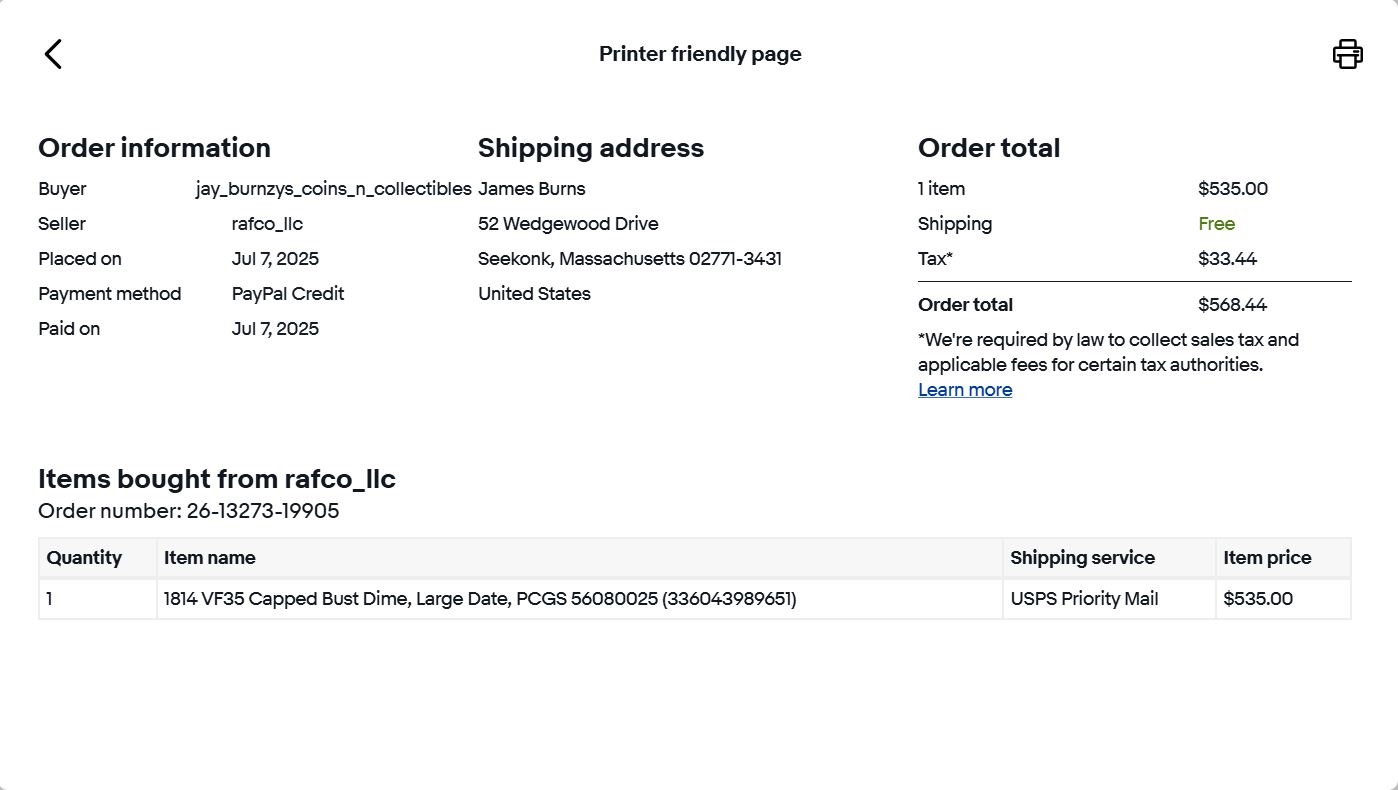Click the Order information heading
This screenshot has width=1398, height=790.
point(154,148)
